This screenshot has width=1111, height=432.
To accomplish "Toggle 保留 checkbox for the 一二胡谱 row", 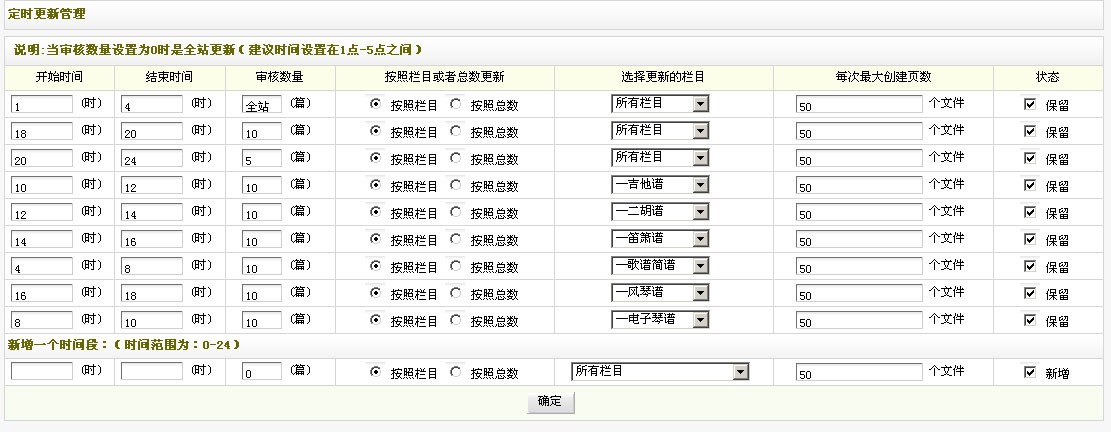I will click(1030, 212).
